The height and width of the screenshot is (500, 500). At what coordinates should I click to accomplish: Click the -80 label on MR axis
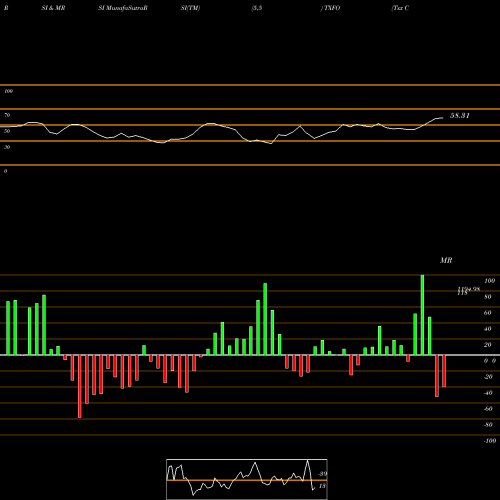click(488, 425)
